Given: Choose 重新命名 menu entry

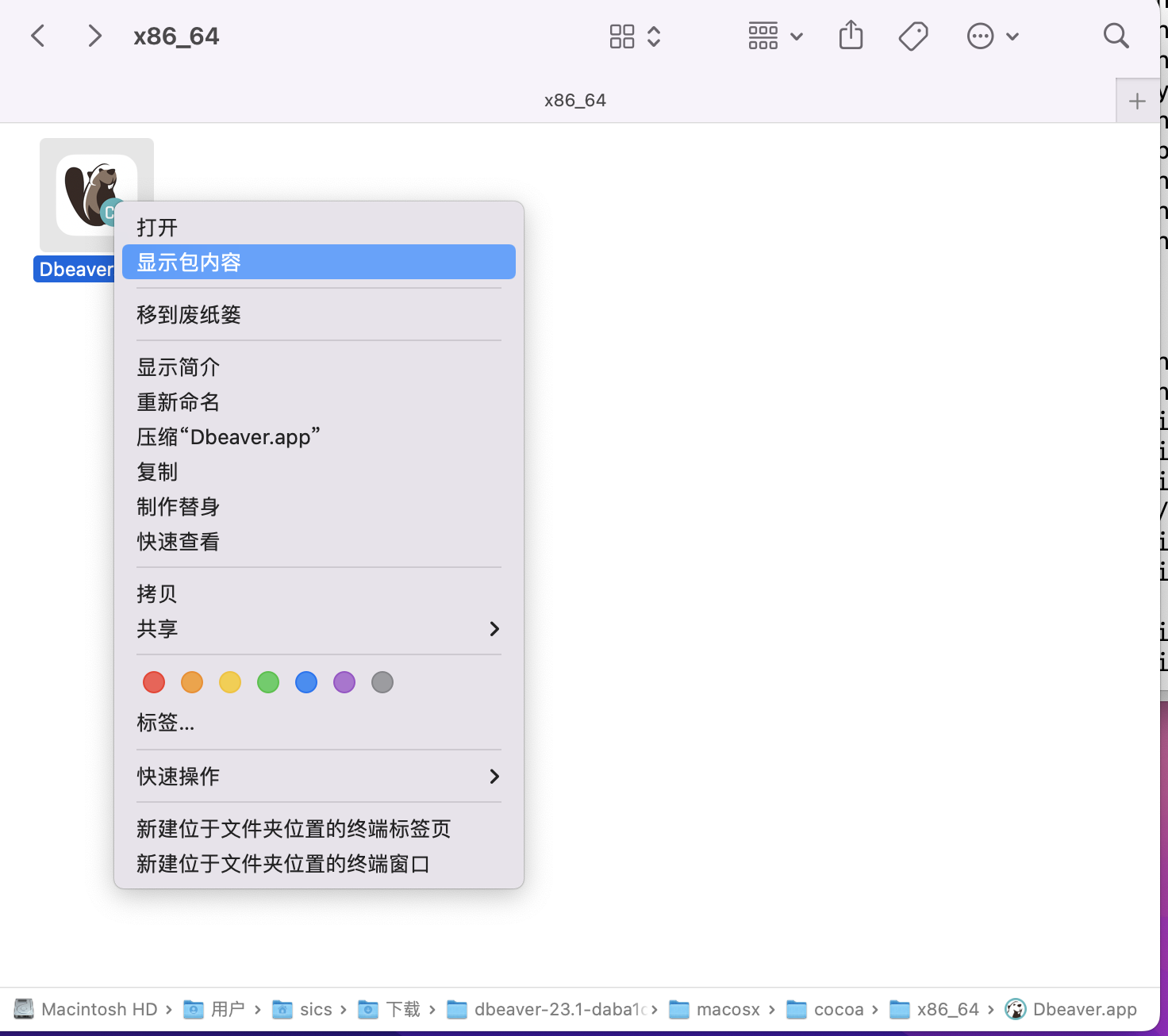Looking at the screenshot, I should pos(319,402).
